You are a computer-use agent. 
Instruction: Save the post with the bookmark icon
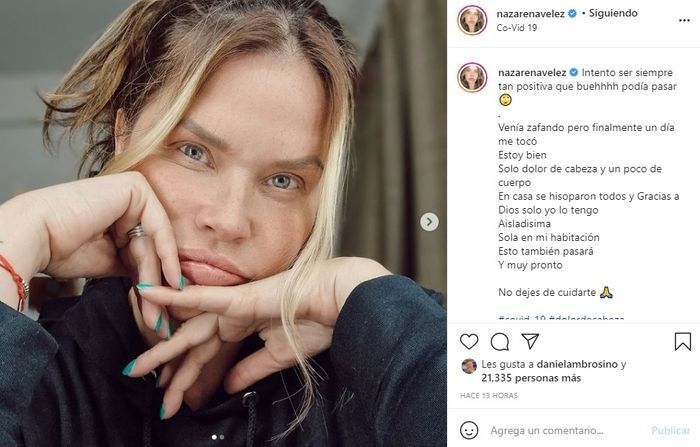tap(682, 342)
